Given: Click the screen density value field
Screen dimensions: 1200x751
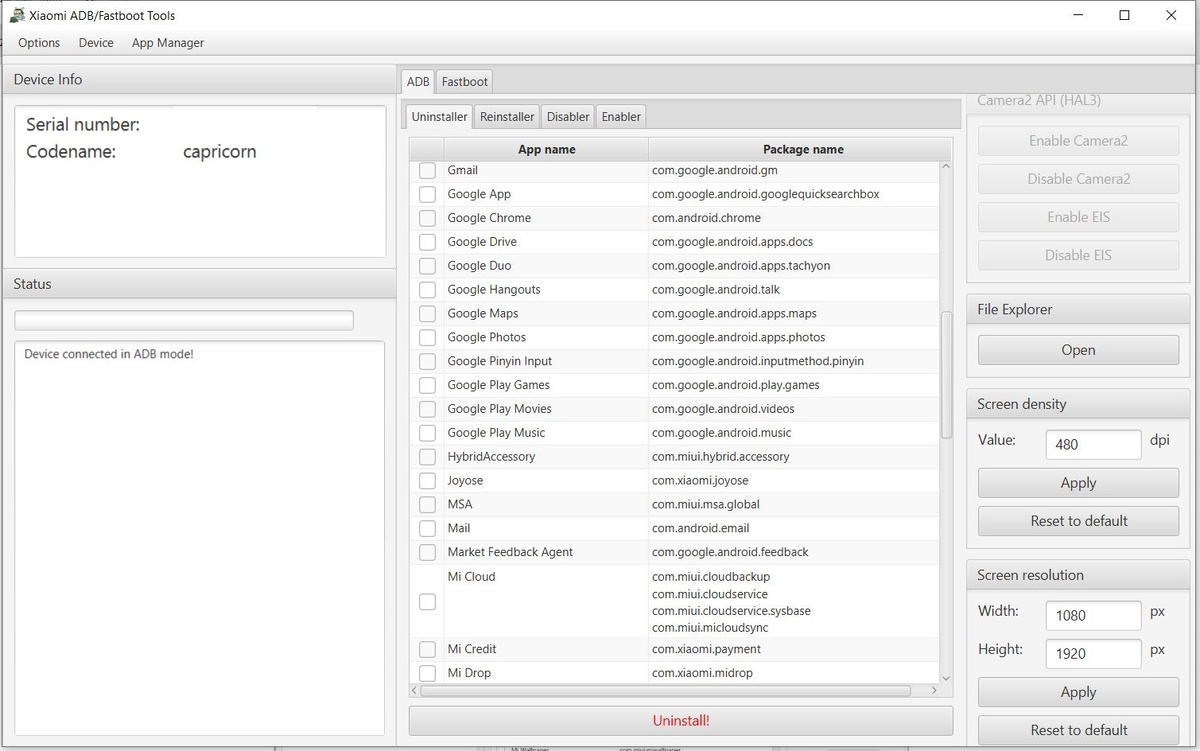Looking at the screenshot, I should click(x=1093, y=444).
